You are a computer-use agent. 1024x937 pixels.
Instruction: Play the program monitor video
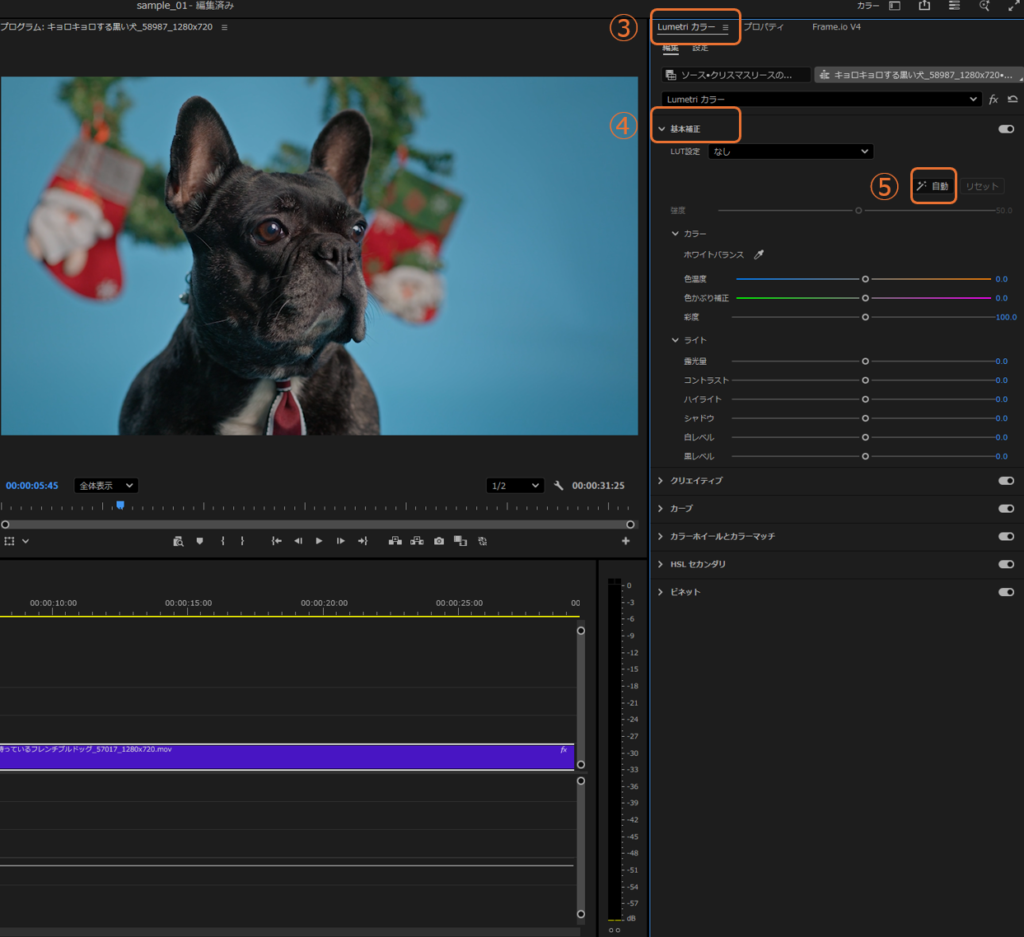point(319,541)
